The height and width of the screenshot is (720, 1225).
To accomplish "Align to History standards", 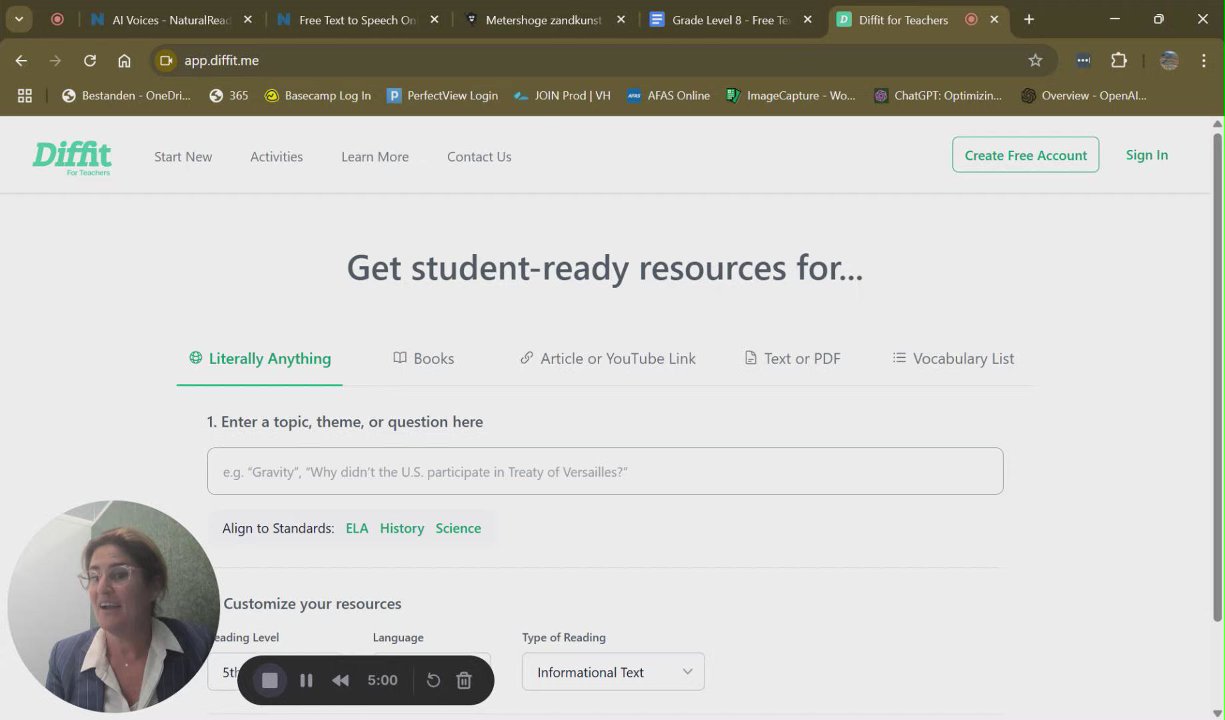I will coord(402,528).
